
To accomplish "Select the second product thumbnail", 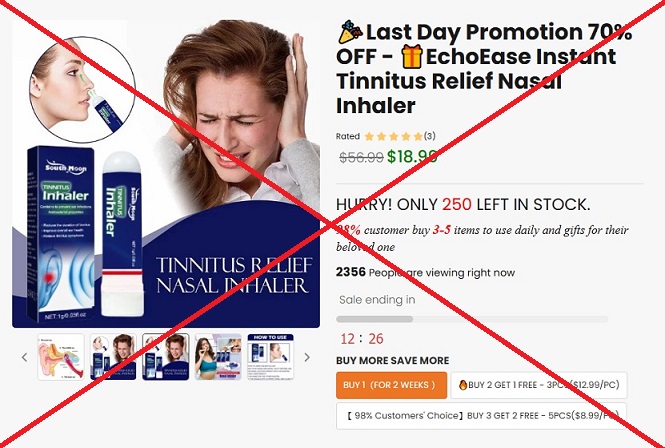I will 113,357.
